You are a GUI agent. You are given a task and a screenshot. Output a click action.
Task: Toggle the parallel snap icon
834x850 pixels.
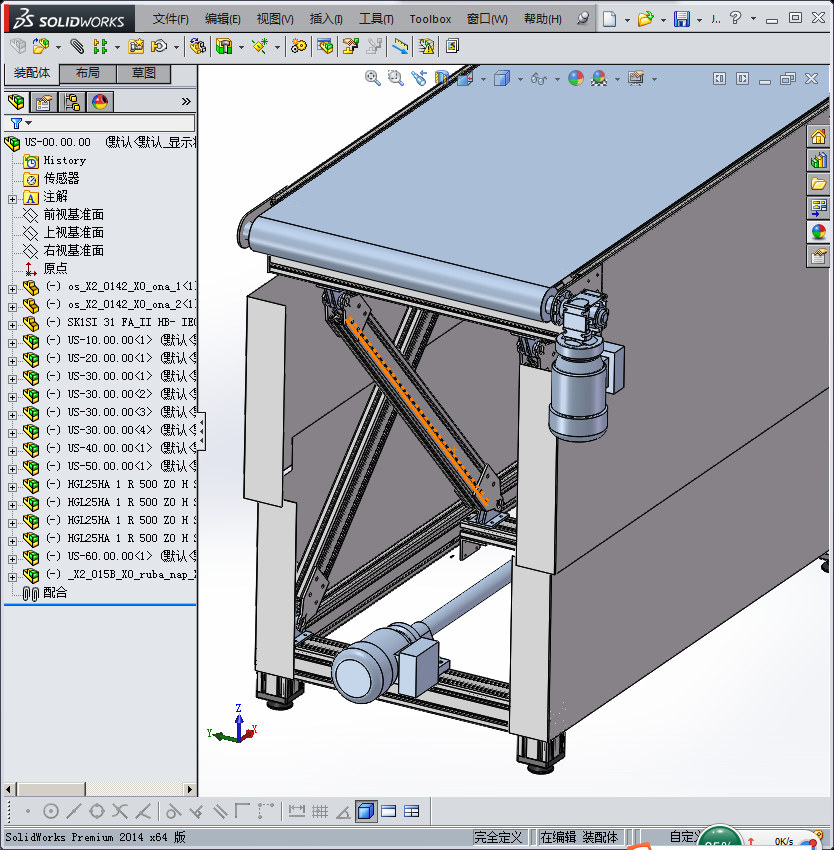coord(220,812)
